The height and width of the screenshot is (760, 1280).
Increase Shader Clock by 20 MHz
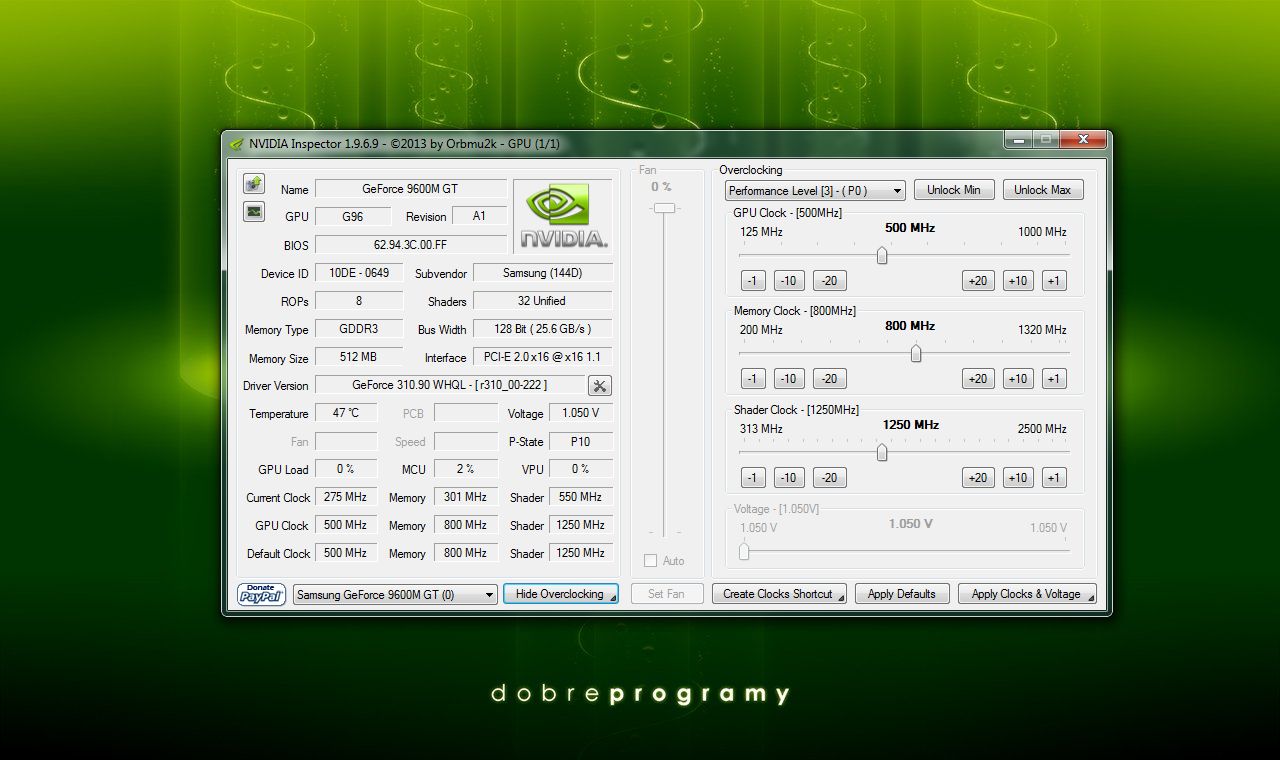tap(977, 478)
